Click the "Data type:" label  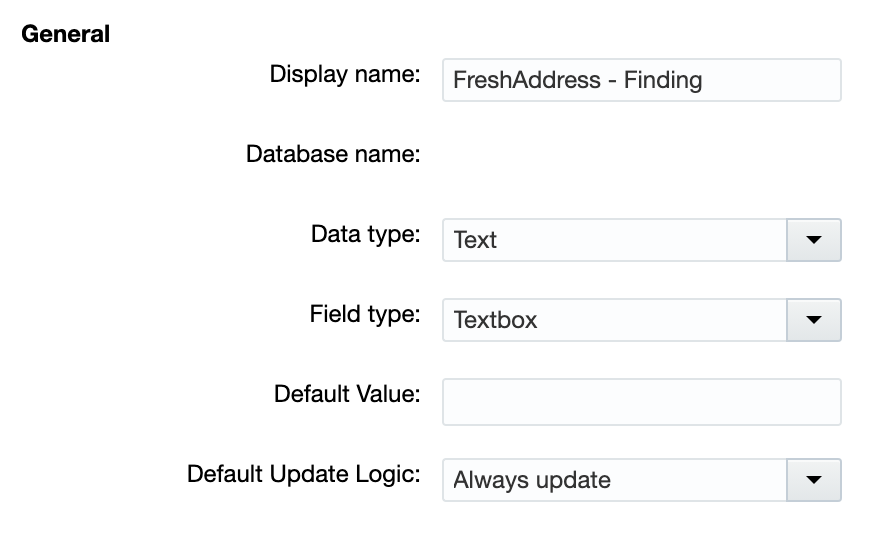point(366,234)
